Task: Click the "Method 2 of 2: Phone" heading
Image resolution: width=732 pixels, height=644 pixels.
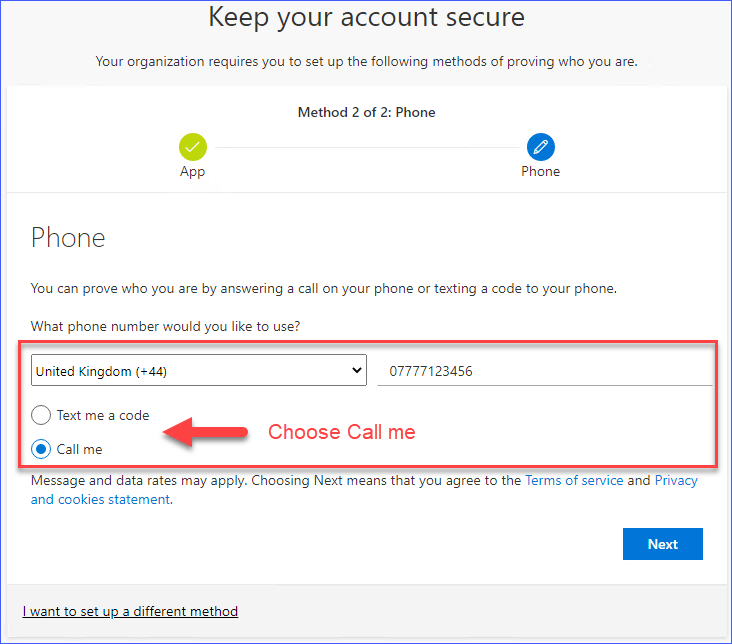Action: point(366,112)
